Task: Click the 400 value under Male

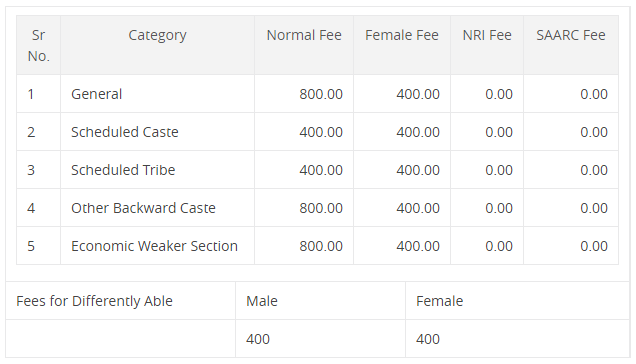Action: coord(258,339)
